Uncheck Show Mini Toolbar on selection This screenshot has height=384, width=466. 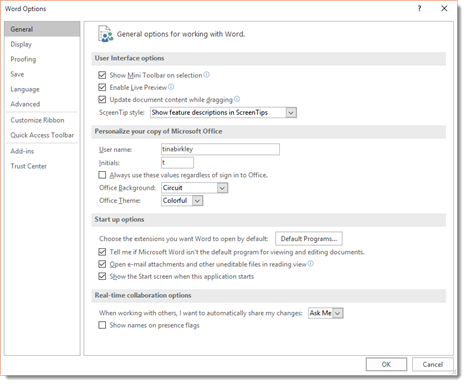coord(102,75)
